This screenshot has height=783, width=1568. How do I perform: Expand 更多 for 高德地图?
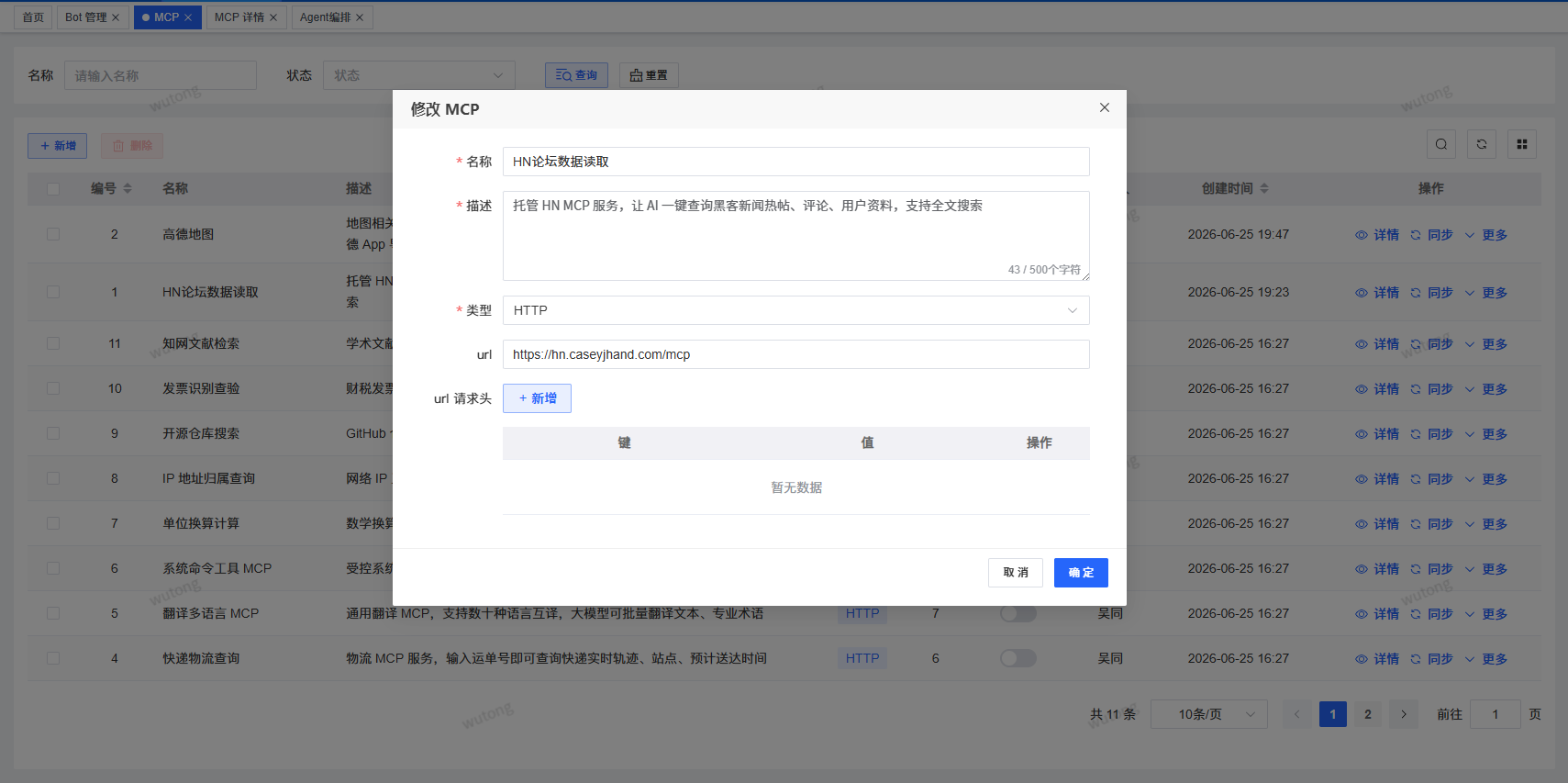tap(1485, 235)
